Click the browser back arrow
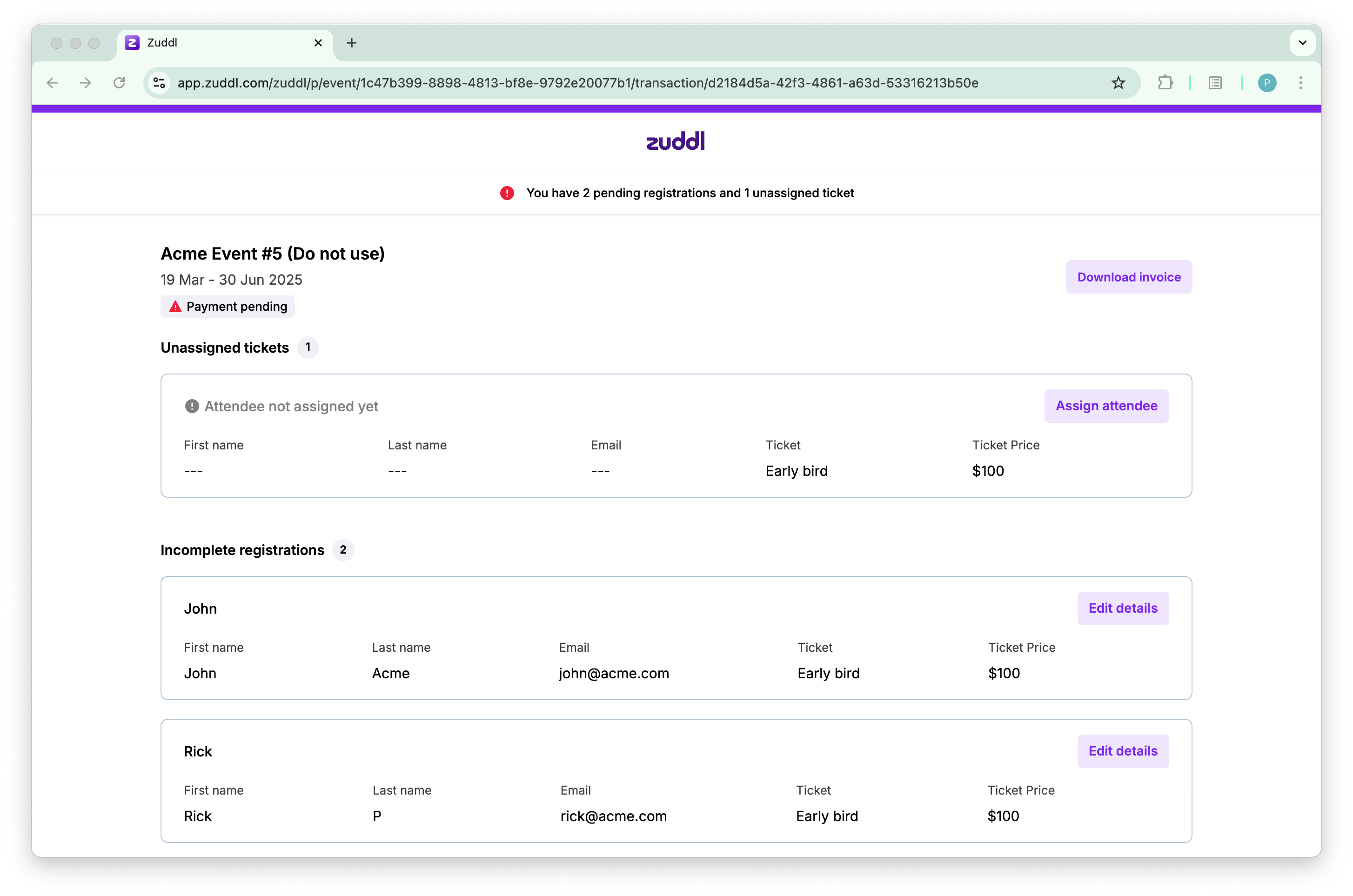Screen dimensions: 1353x896 point(53,83)
